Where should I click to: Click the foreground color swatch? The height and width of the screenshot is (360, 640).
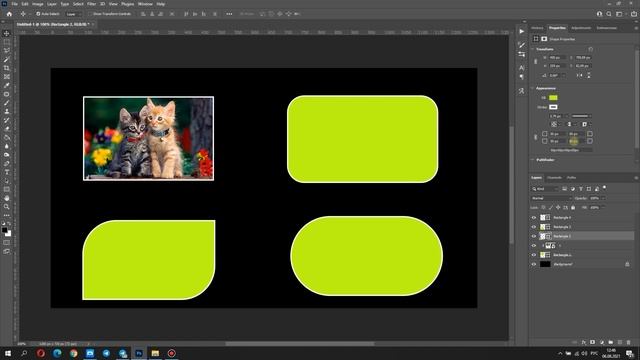[x=4, y=230]
